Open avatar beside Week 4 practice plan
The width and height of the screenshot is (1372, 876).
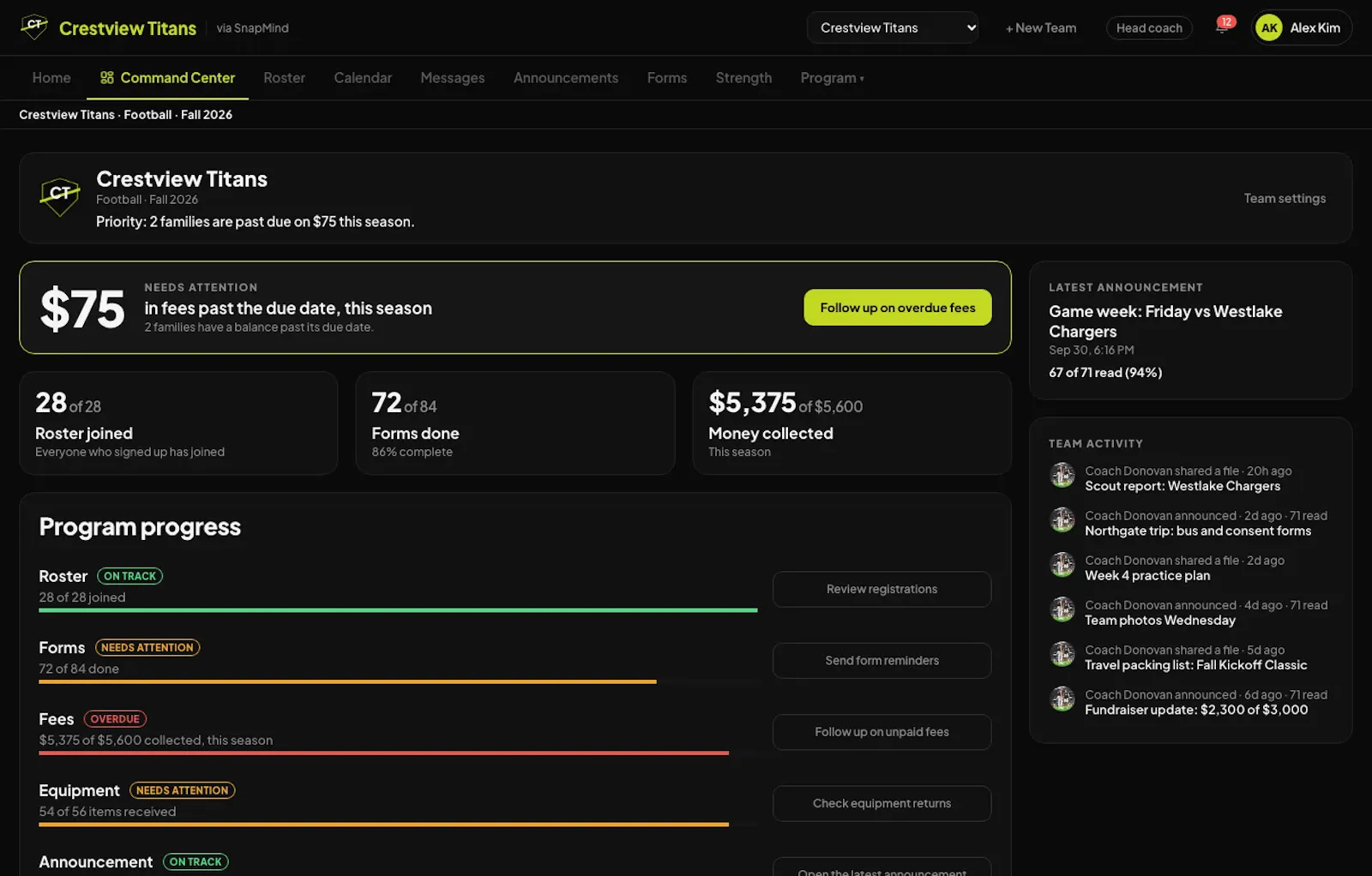click(x=1062, y=564)
